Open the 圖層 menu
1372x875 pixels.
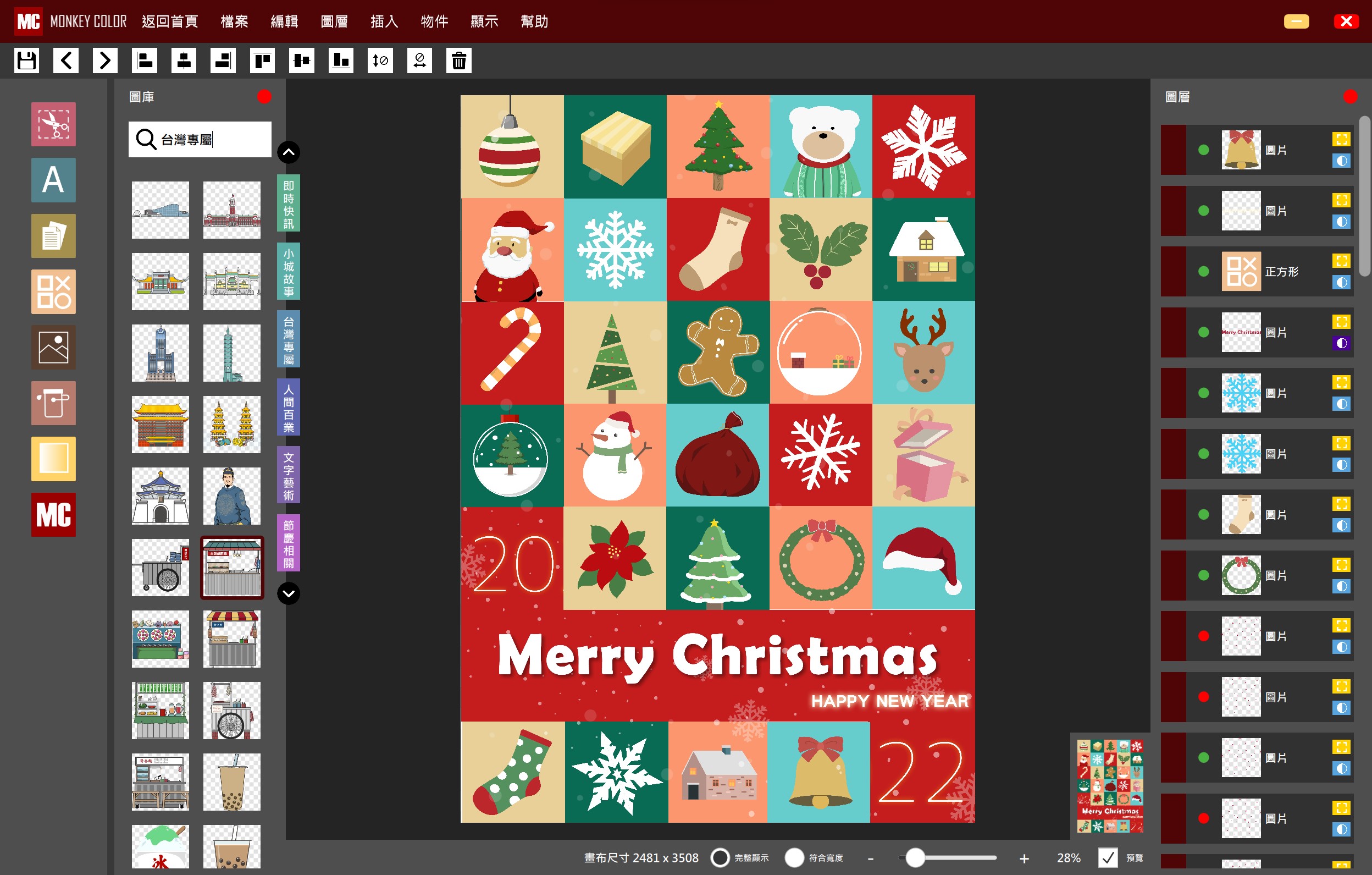(334, 21)
